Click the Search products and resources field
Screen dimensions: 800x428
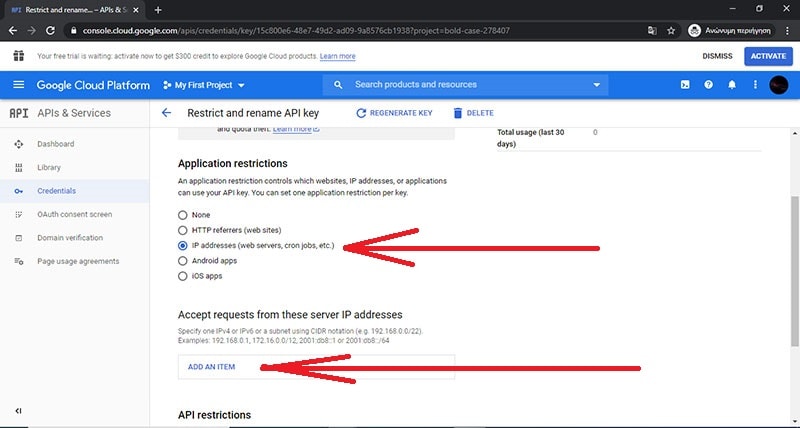pyautogui.click(x=460, y=85)
